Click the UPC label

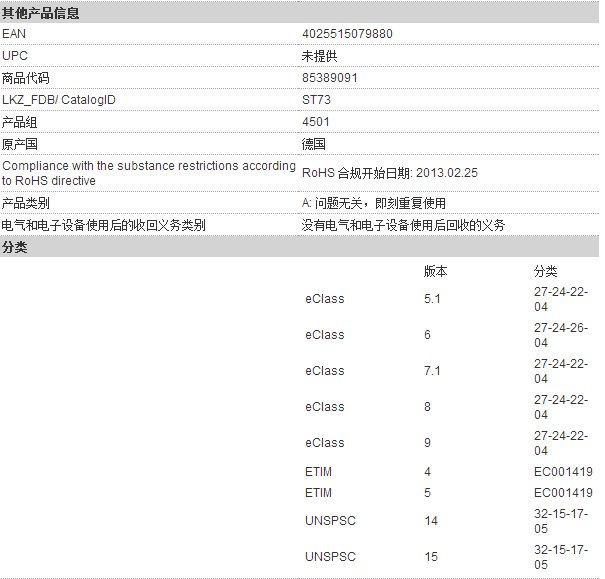pyautogui.click(x=15, y=56)
